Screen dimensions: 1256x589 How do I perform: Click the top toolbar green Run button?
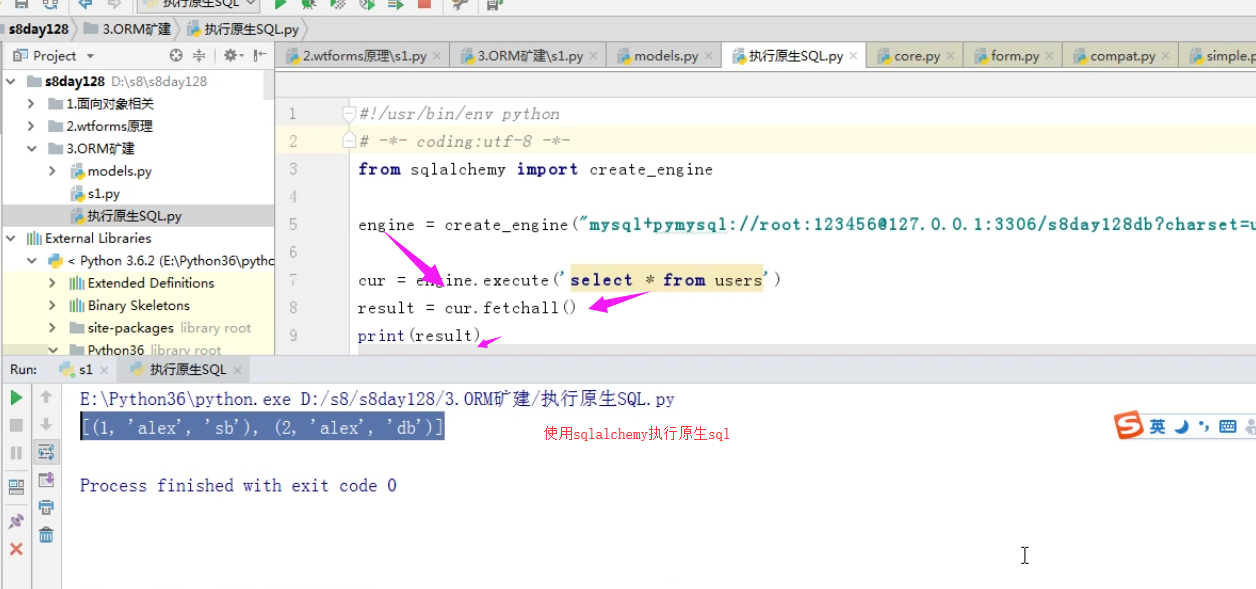point(282,4)
